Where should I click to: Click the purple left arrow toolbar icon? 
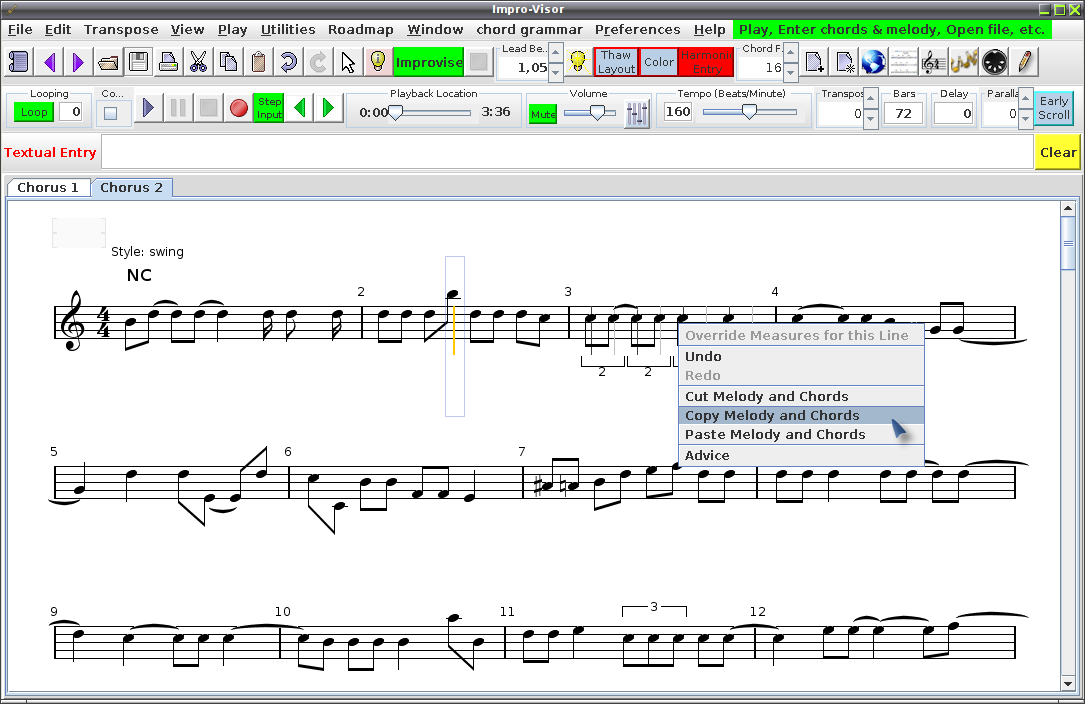click(48, 62)
